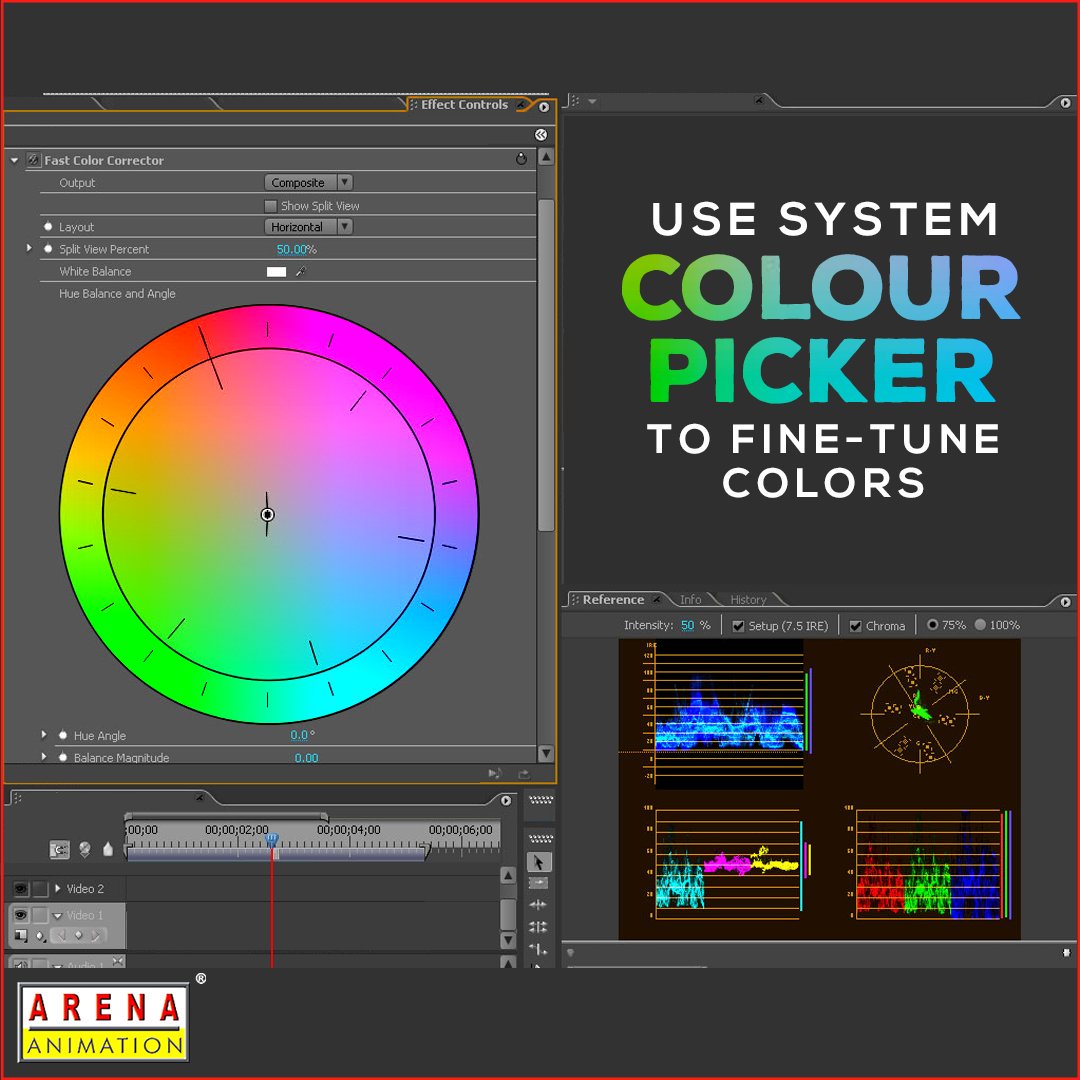The height and width of the screenshot is (1080, 1080).
Task: Expand the Hue Angle property
Action: click(44, 735)
